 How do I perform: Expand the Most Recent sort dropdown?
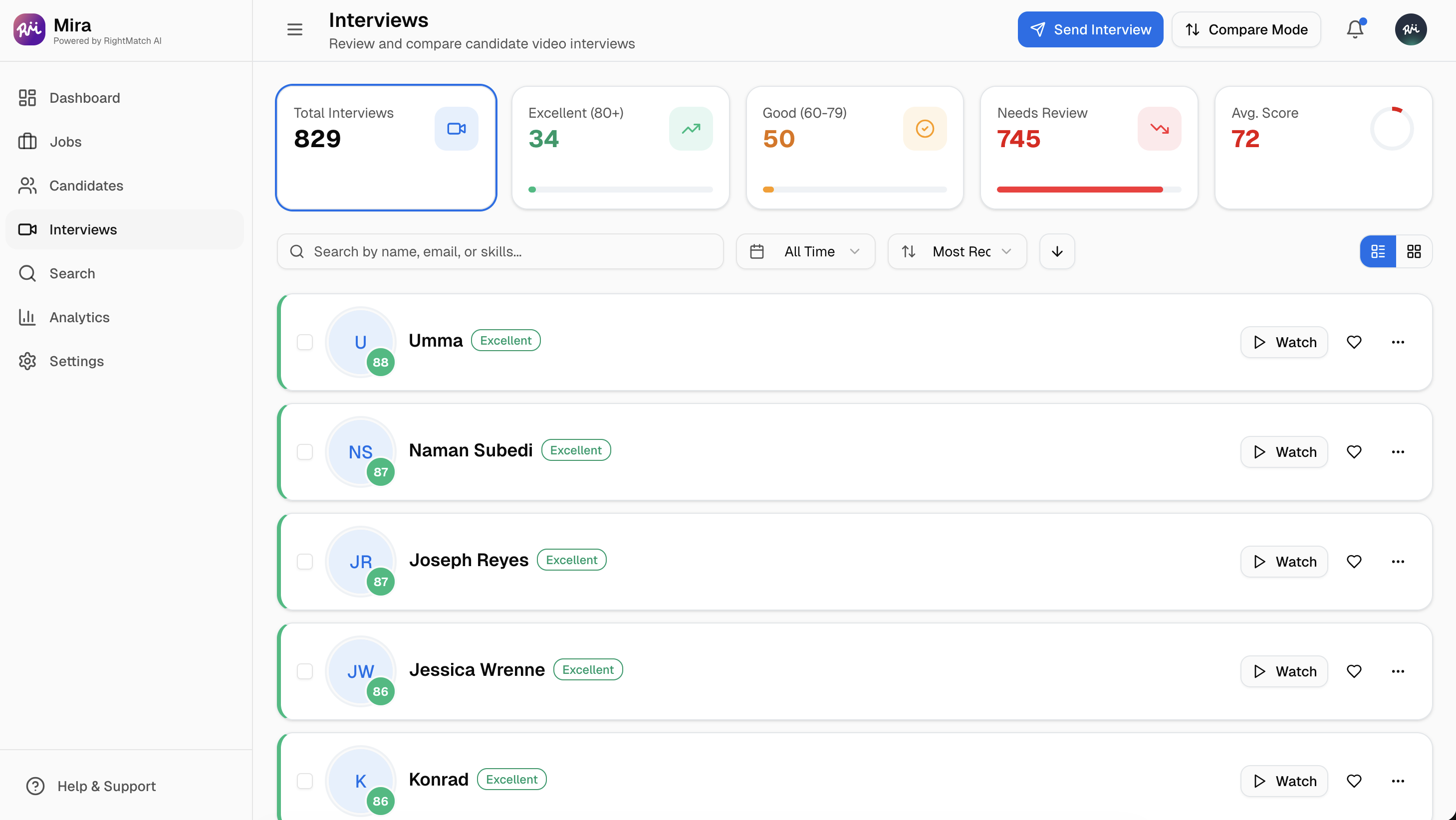(x=957, y=251)
